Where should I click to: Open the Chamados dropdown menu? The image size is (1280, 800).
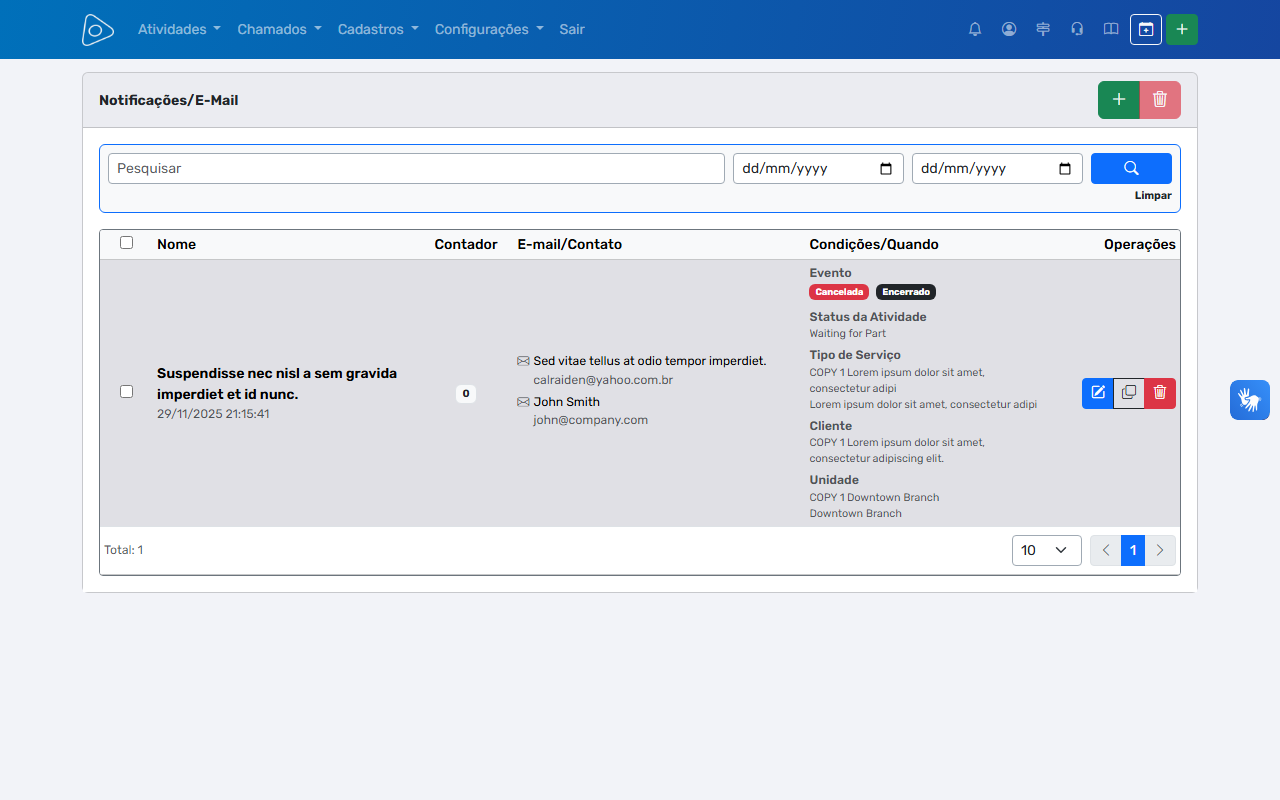(x=279, y=29)
